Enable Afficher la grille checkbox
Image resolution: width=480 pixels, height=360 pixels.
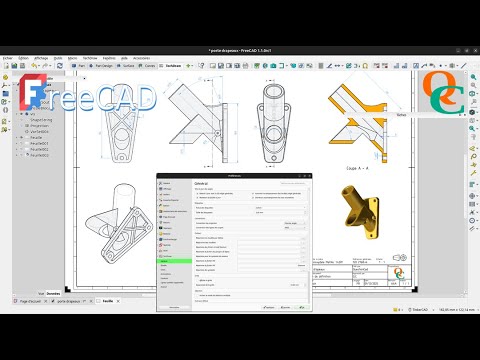tap(197, 280)
